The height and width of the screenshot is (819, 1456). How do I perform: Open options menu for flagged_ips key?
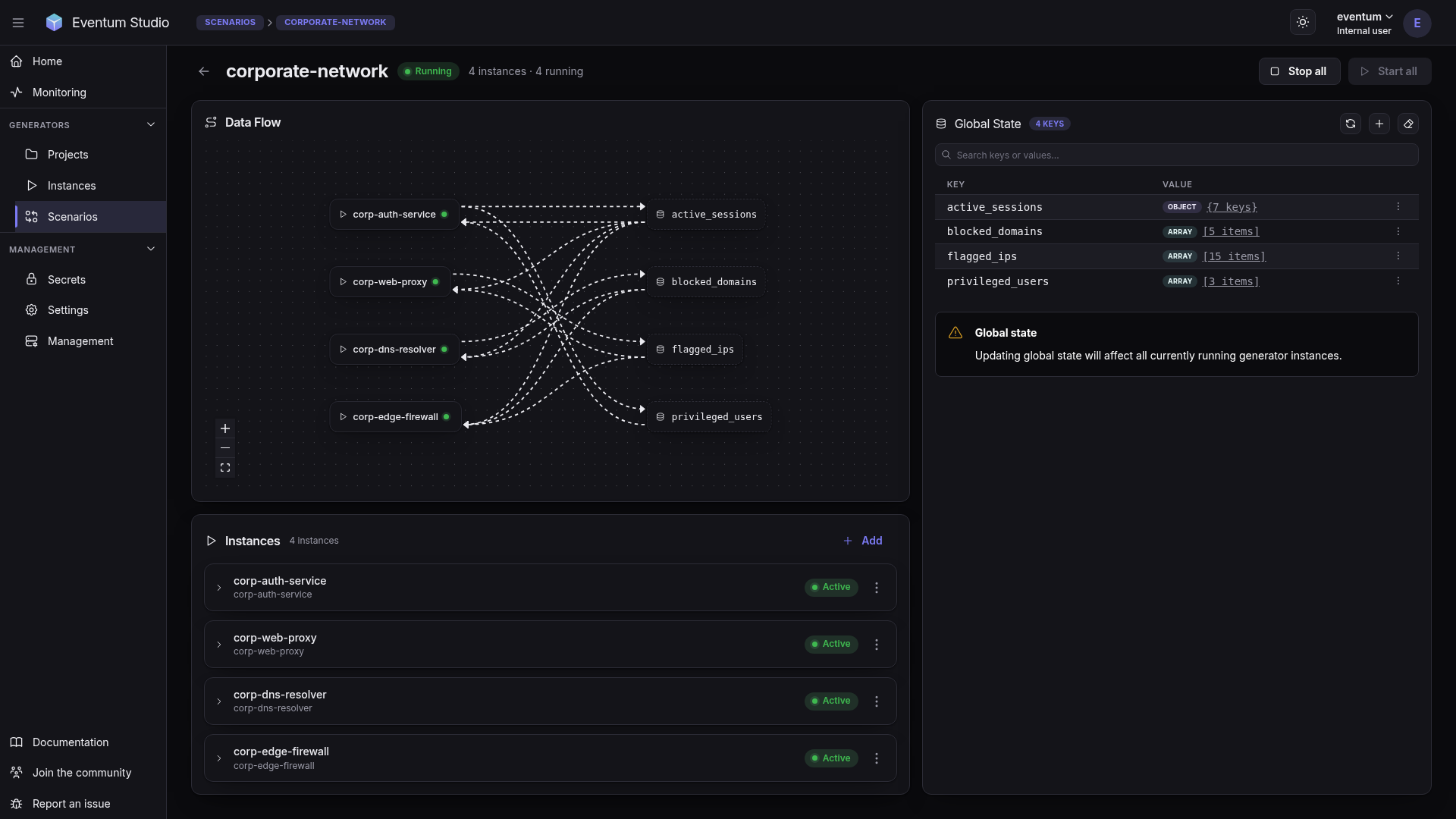(1398, 256)
